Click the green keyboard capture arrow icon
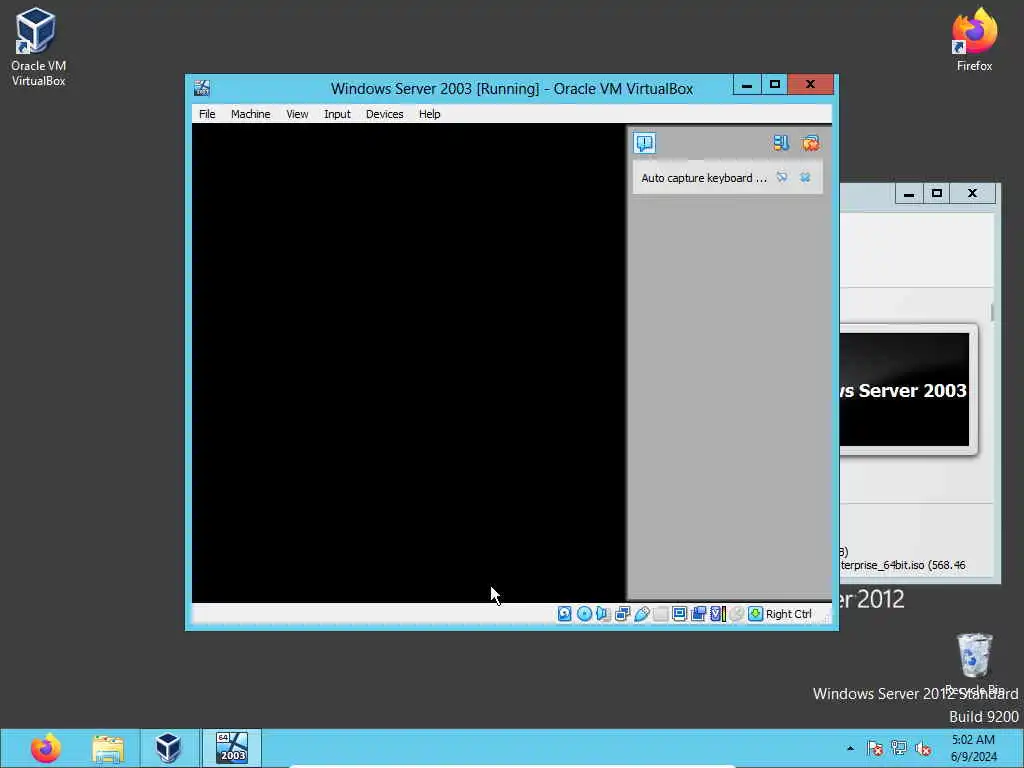Viewport: 1024px width, 768px height. click(756, 614)
